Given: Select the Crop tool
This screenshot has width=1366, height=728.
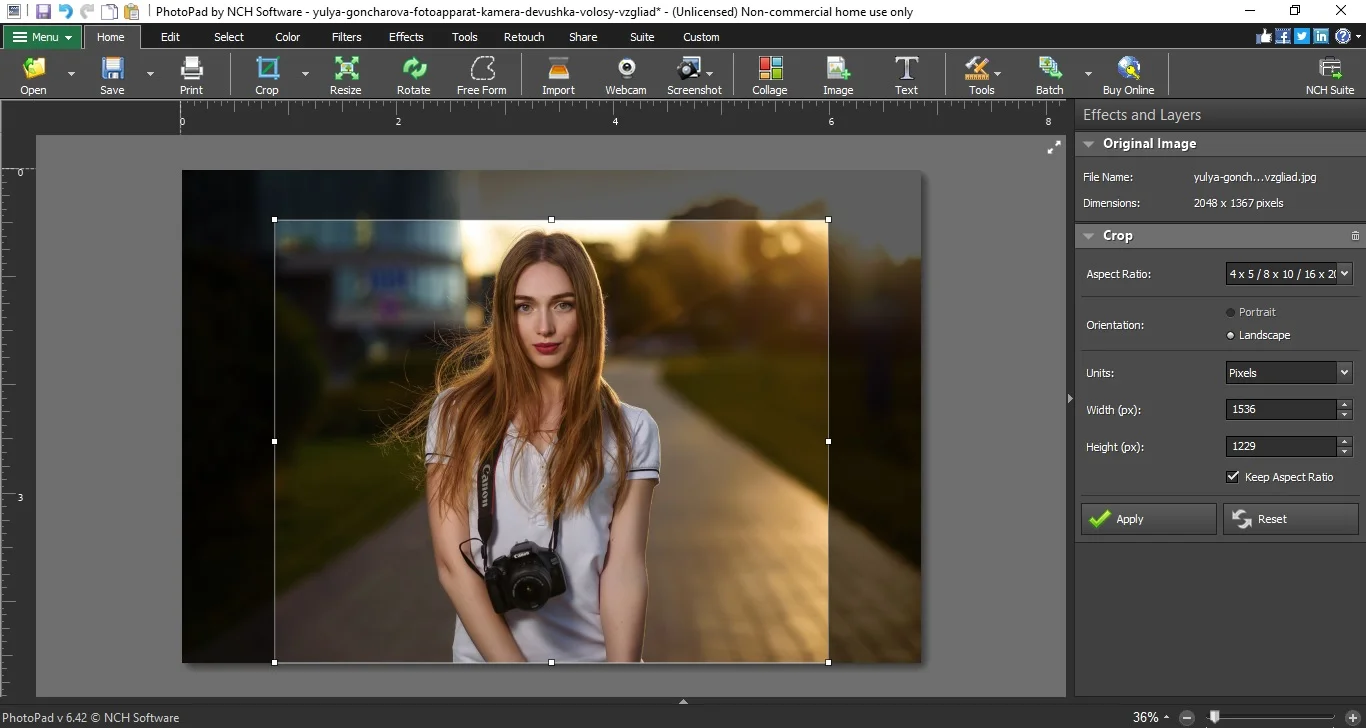Looking at the screenshot, I should click(267, 76).
